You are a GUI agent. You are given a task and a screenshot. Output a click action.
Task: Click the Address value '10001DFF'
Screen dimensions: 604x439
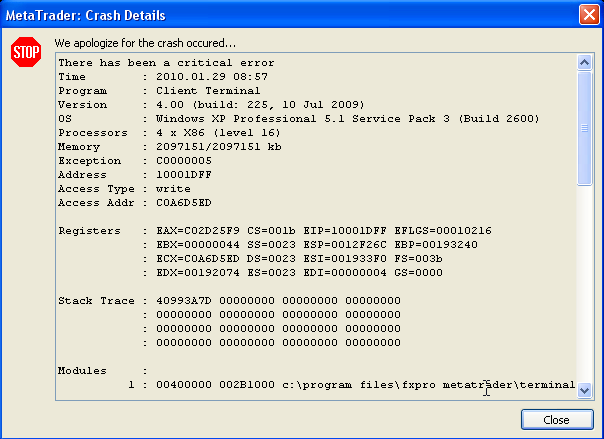[184, 175]
